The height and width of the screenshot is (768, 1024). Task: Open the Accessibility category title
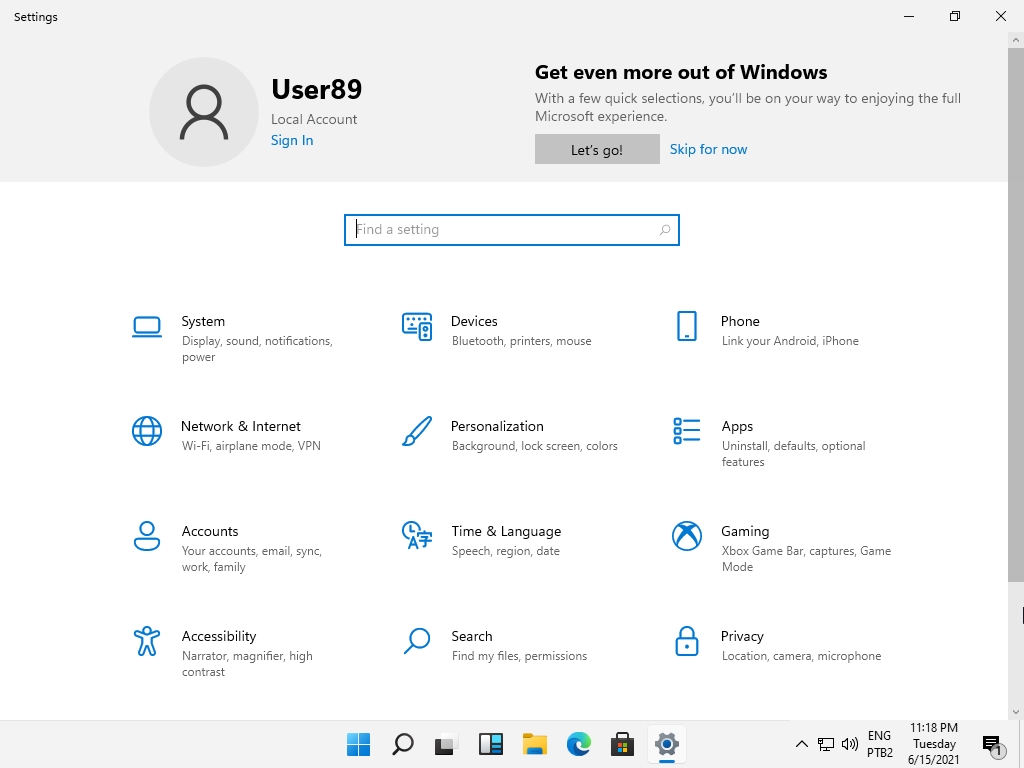[x=219, y=636]
